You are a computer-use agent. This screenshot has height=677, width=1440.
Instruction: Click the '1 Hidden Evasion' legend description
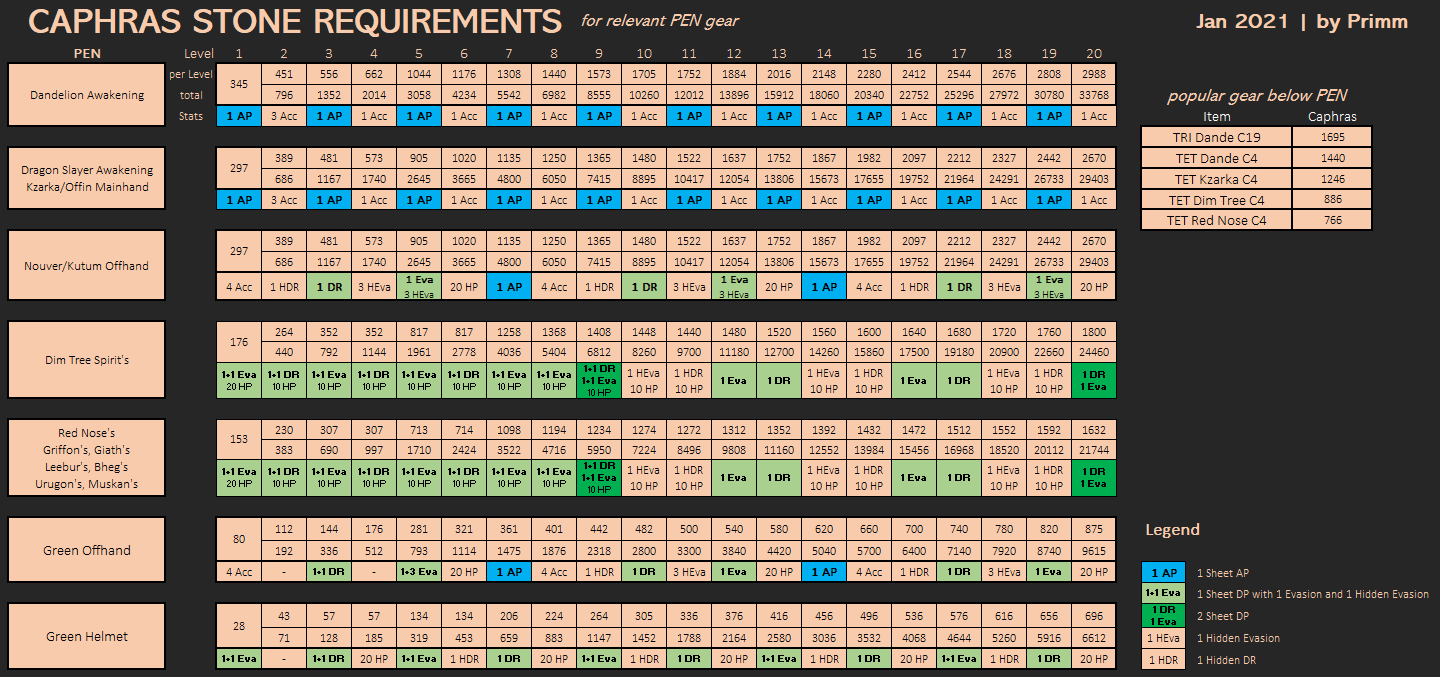coord(1238,638)
